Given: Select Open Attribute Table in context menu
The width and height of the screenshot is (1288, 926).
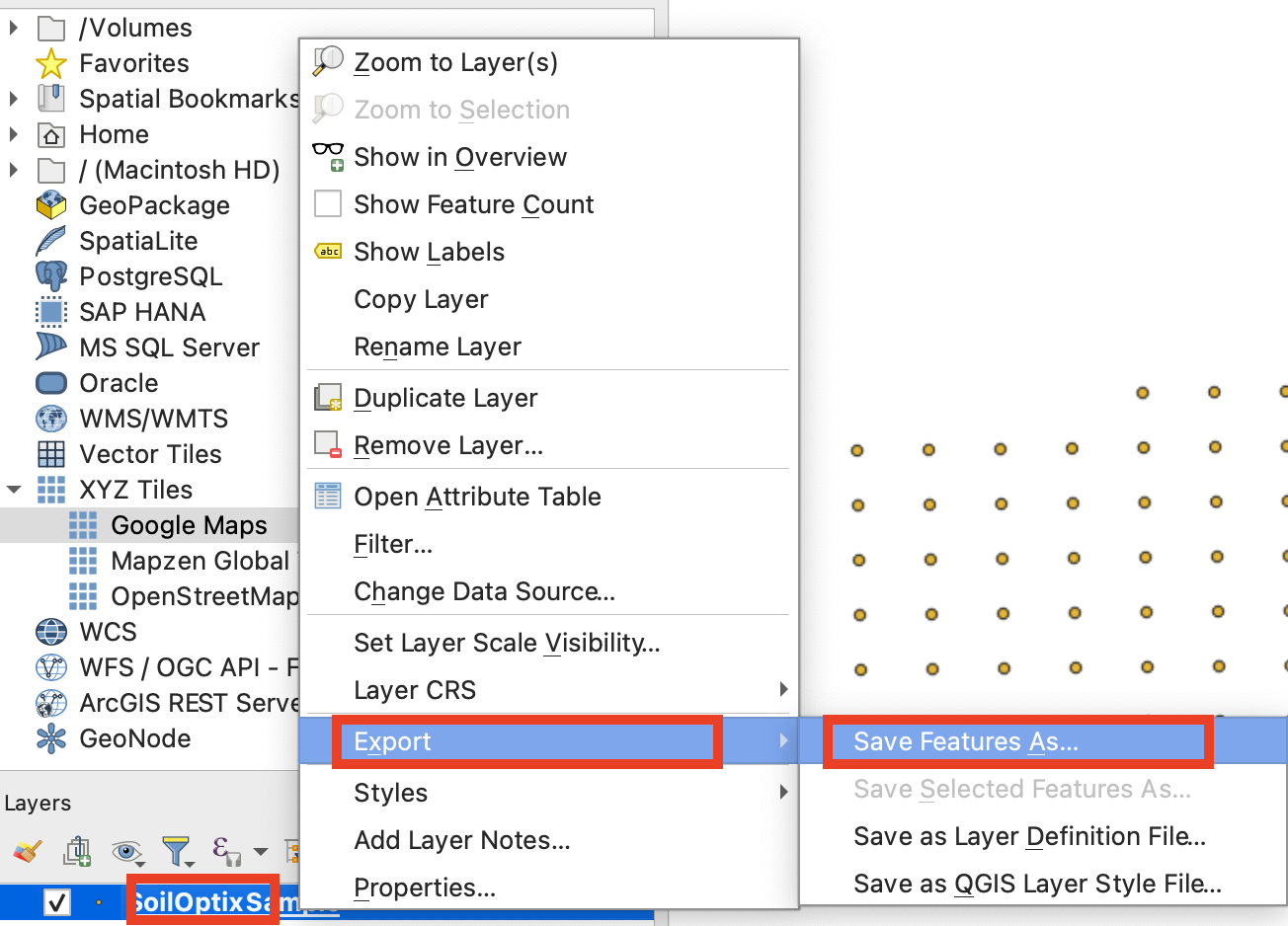Looking at the screenshot, I should pyautogui.click(x=477, y=497).
